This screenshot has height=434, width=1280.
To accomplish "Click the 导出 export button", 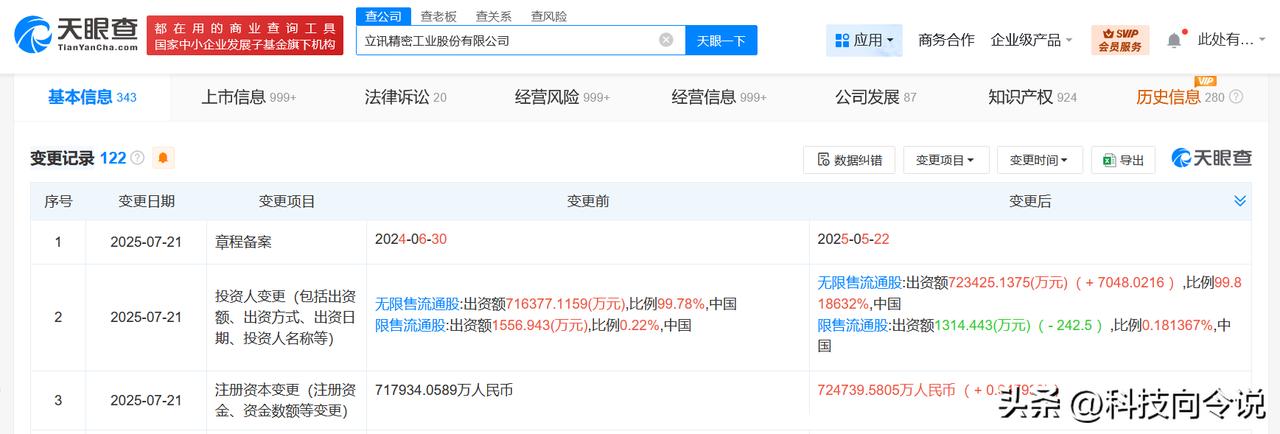I will [x=1123, y=160].
